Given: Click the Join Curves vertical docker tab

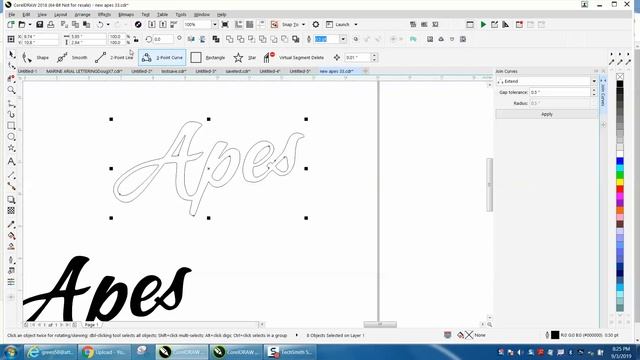Looking at the screenshot, I should tap(603, 95).
